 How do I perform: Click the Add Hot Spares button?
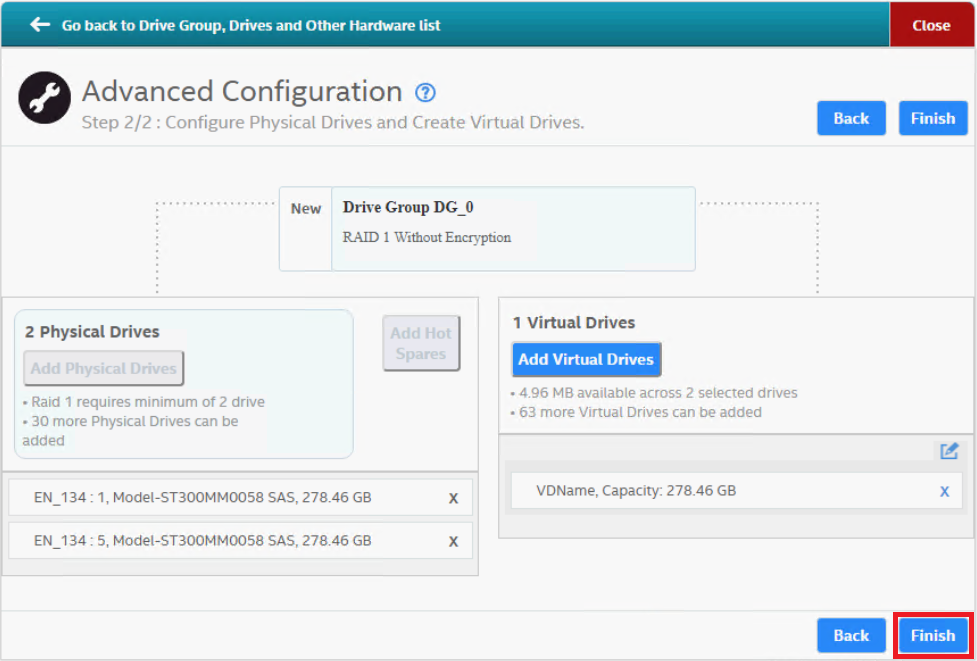coord(421,343)
